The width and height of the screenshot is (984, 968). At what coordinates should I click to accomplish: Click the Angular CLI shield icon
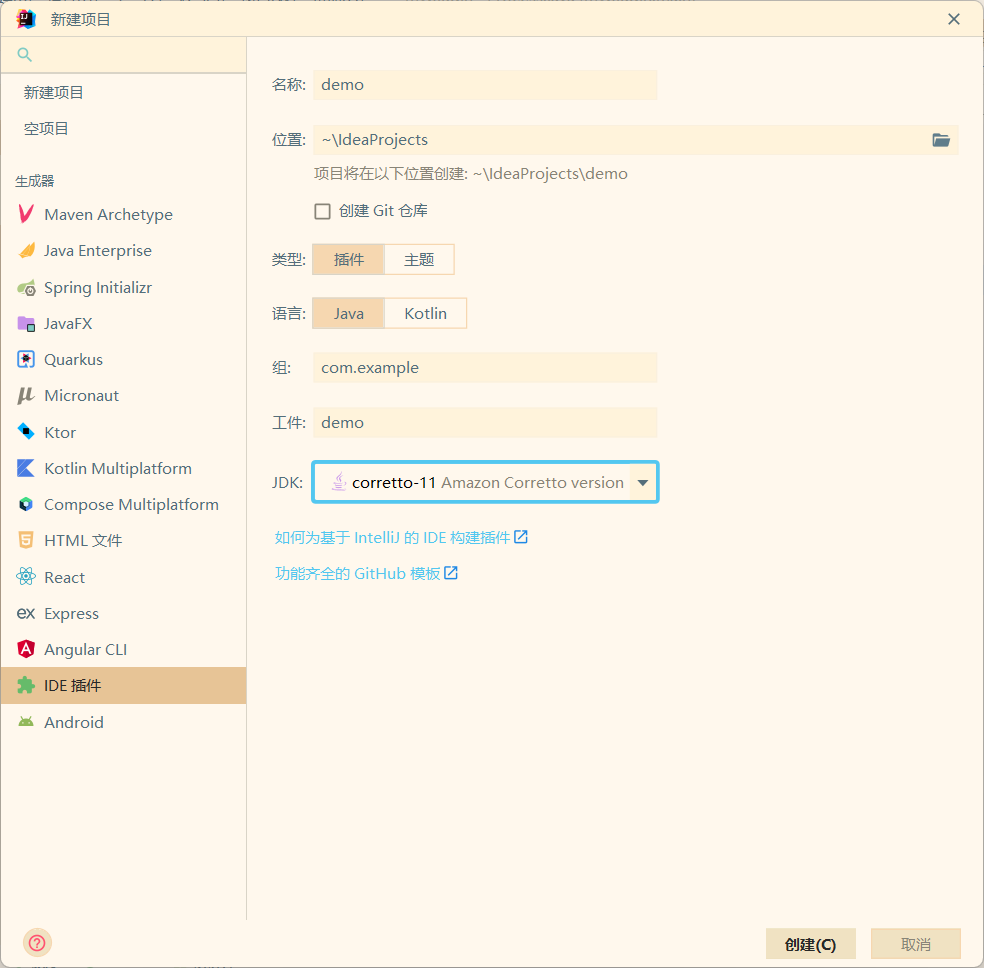[26, 649]
